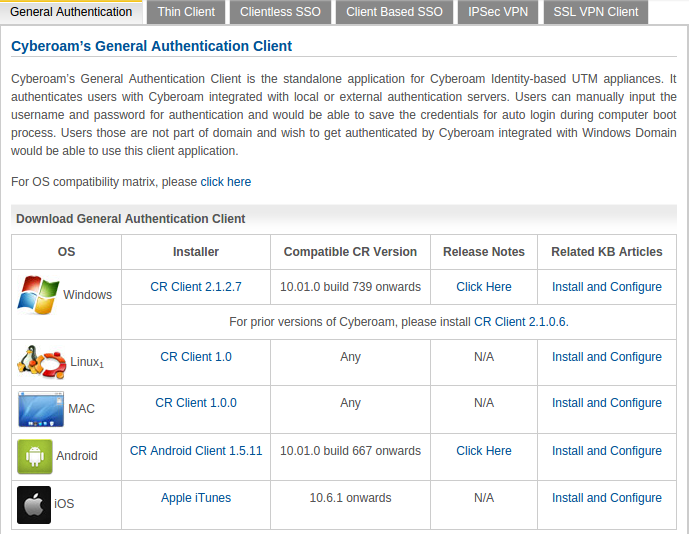Open Windows release notes Click Here link

coord(484,287)
